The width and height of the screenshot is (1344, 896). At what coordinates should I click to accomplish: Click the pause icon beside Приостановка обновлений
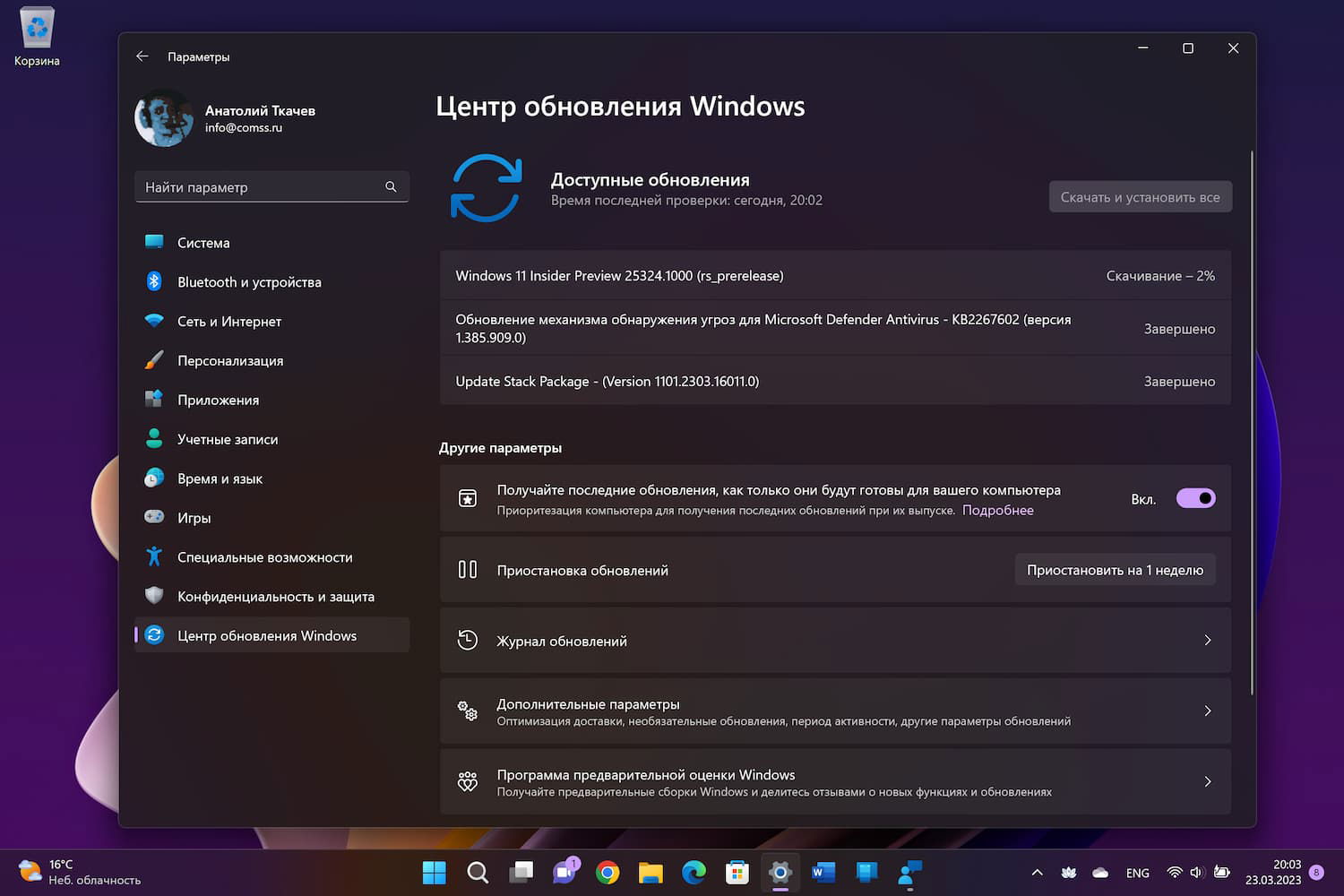[468, 569]
